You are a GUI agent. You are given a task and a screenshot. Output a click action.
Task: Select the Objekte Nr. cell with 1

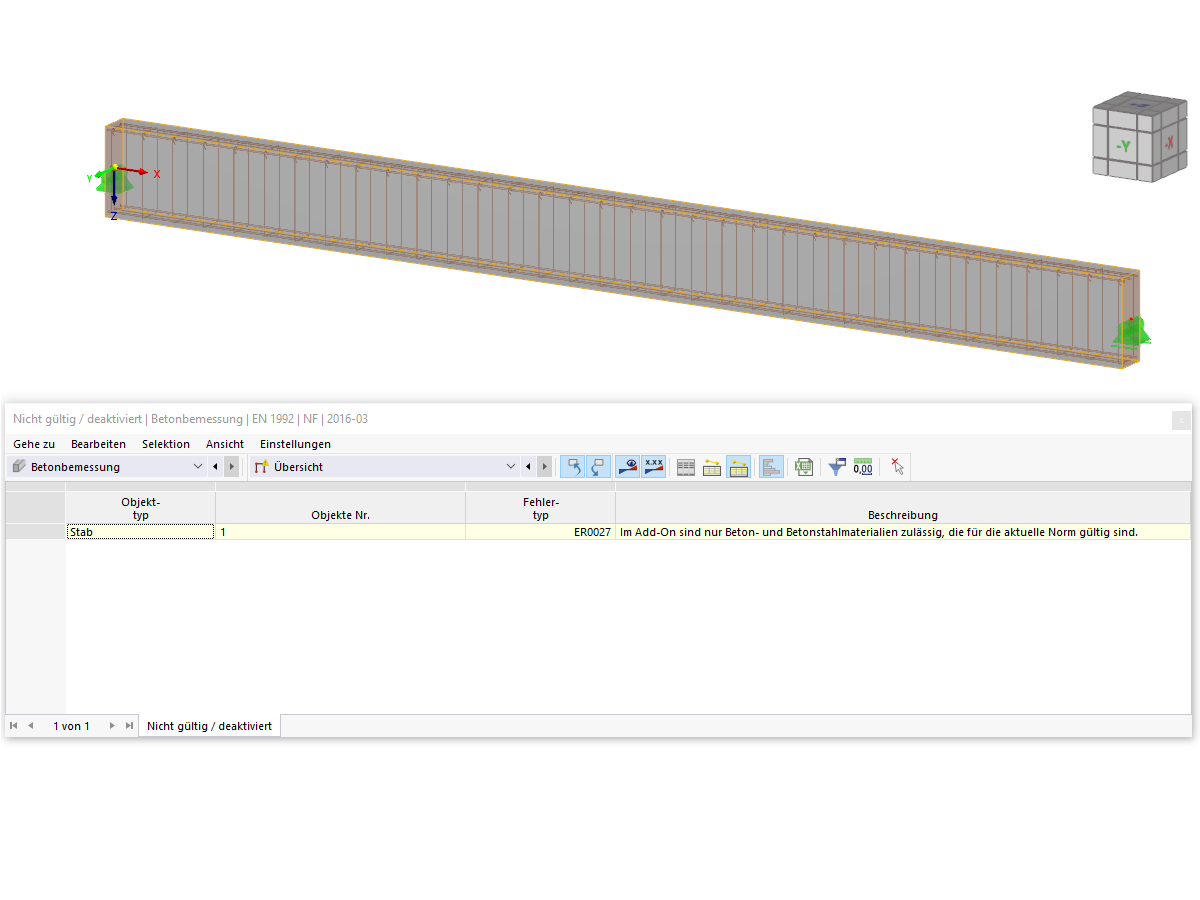pyautogui.click(x=340, y=532)
